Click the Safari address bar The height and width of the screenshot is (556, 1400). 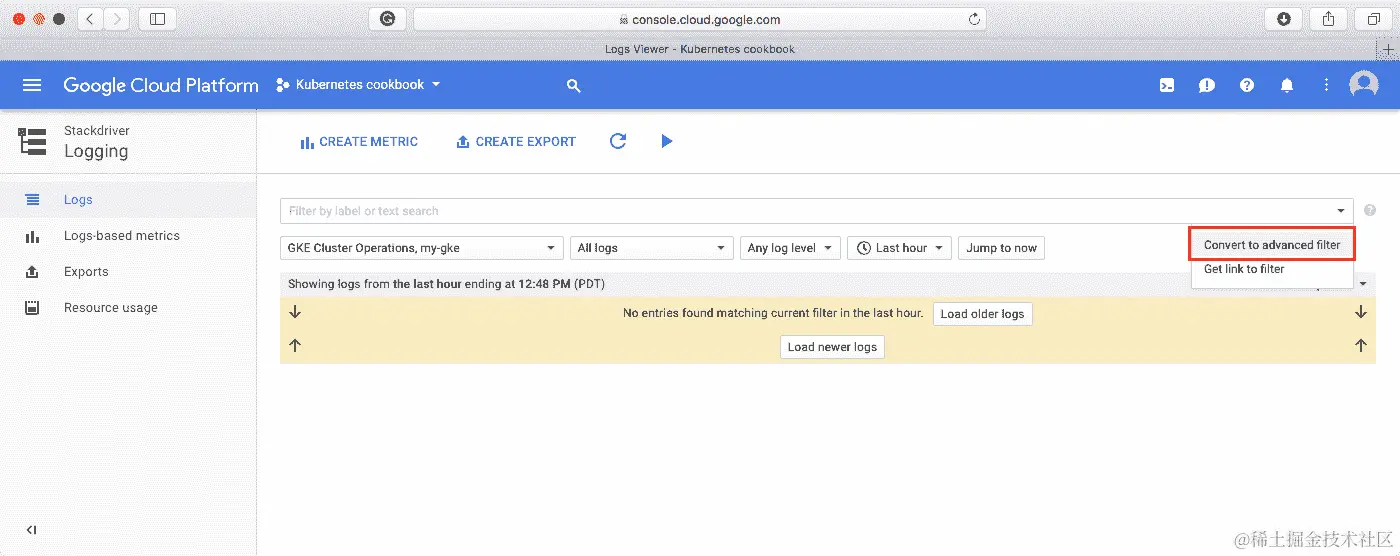click(x=699, y=19)
